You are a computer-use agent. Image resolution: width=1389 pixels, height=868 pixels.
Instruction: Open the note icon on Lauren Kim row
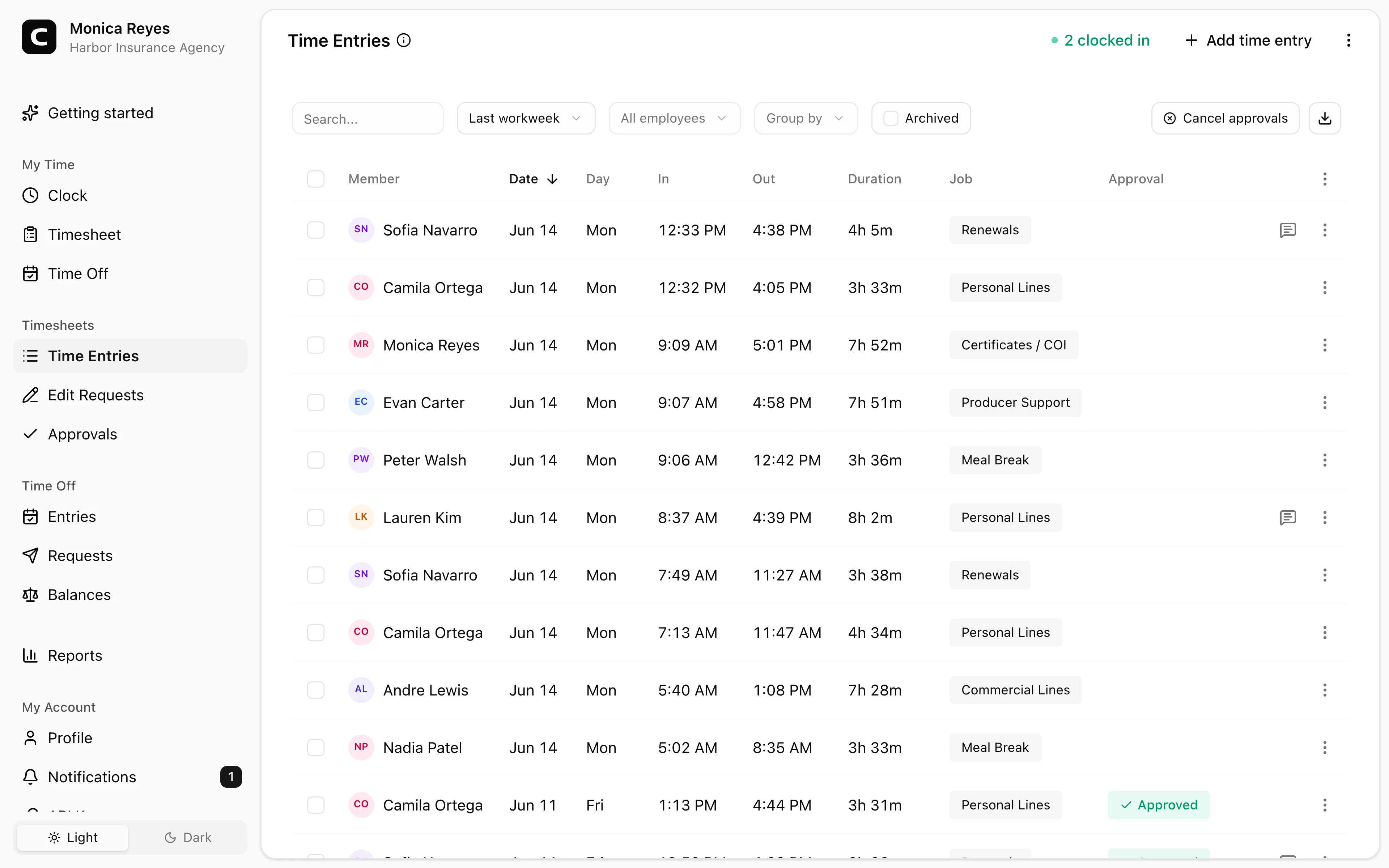[1288, 518]
